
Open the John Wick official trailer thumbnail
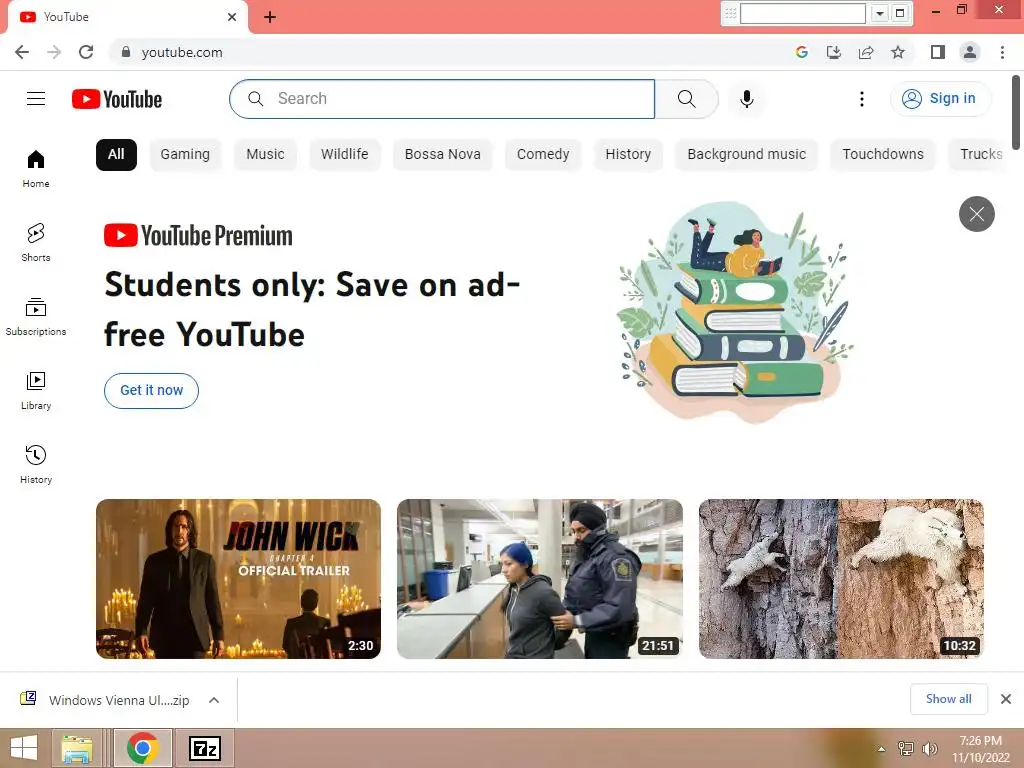pos(238,579)
